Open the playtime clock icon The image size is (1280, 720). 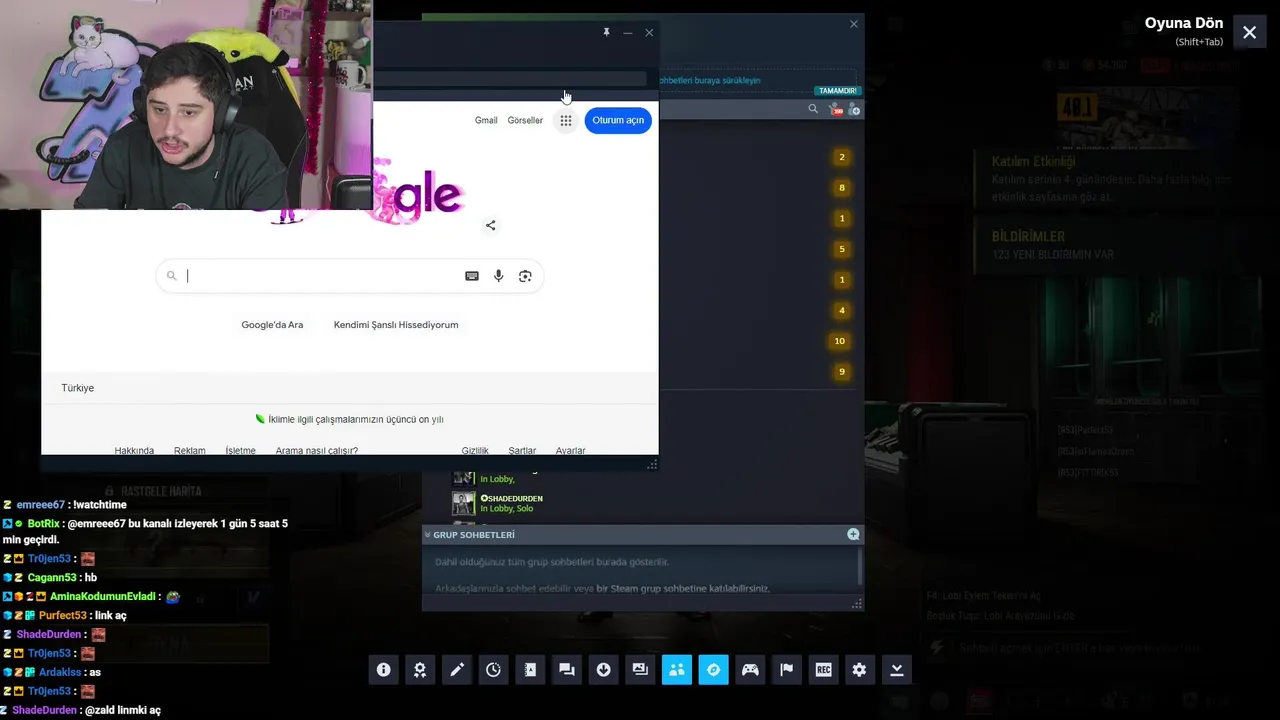click(493, 670)
